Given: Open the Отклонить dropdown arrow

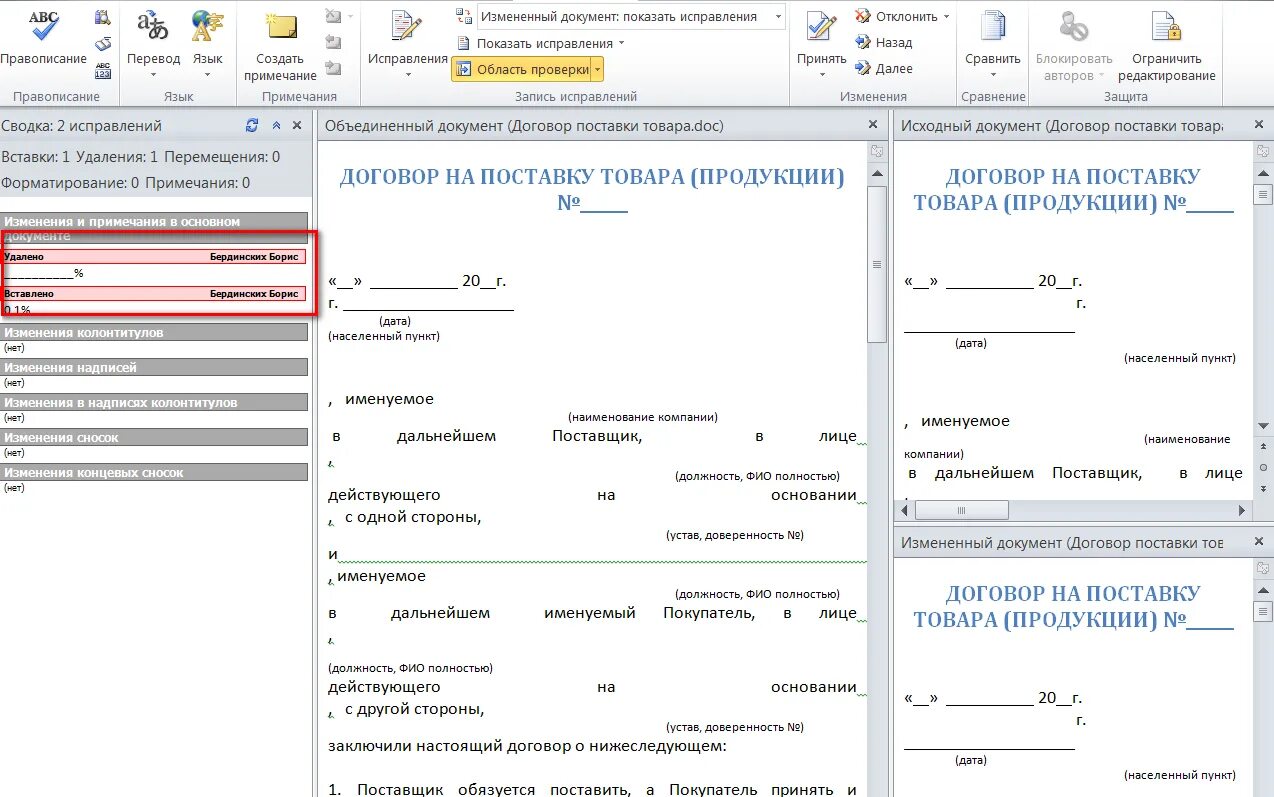Looking at the screenshot, I should (946, 17).
